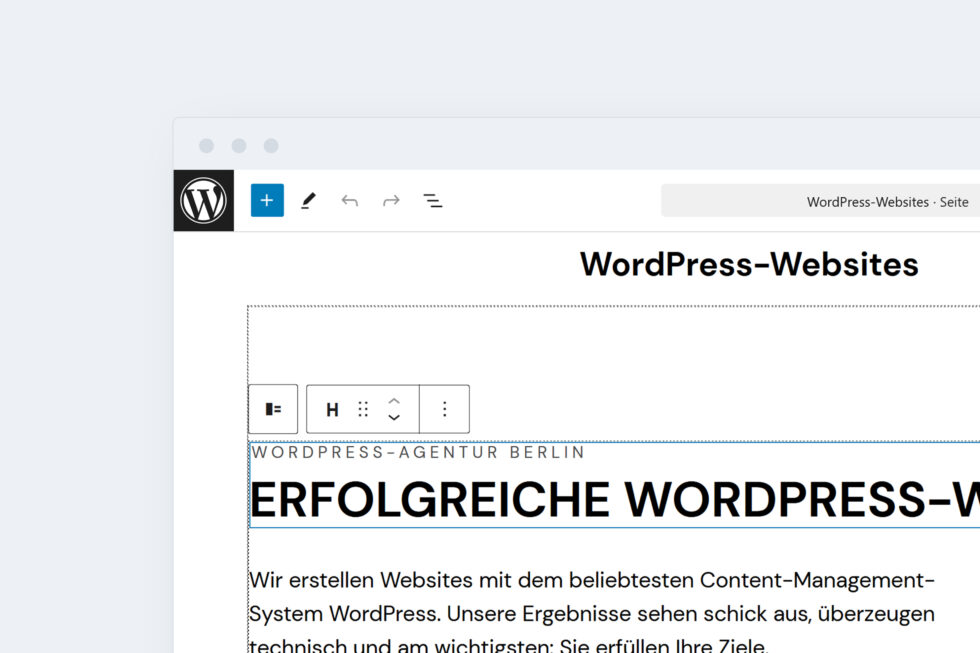980x653 pixels.
Task: Move the block up with the up chevron
Action: click(394, 401)
